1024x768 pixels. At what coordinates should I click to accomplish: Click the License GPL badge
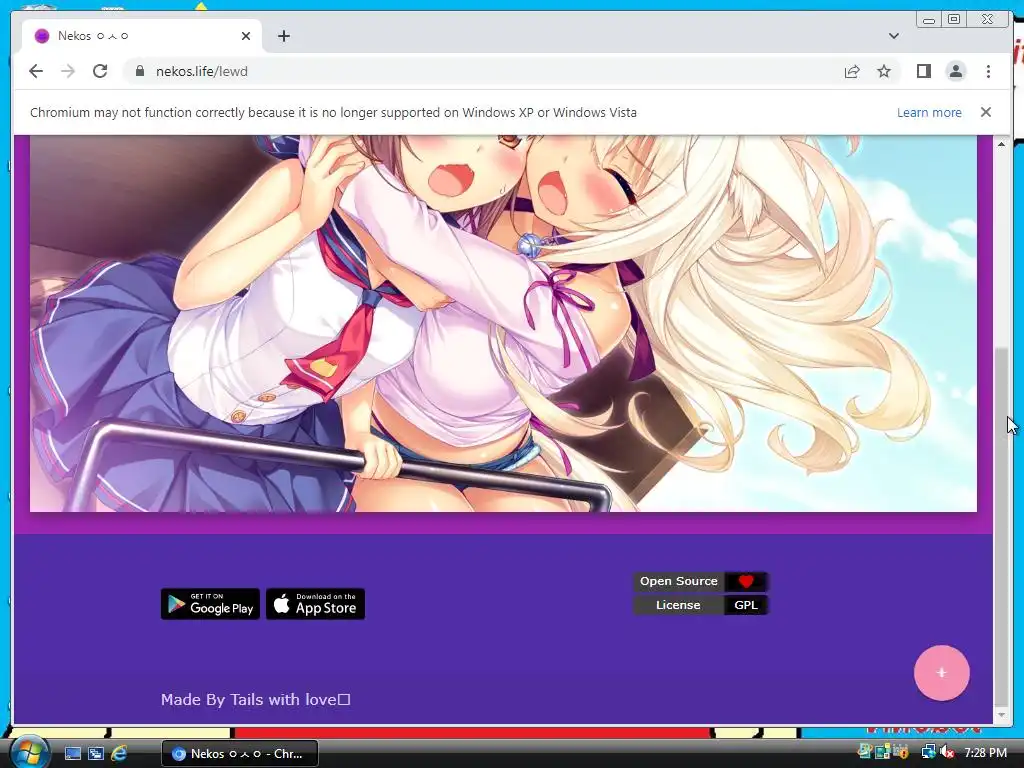pyautogui.click(x=700, y=605)
